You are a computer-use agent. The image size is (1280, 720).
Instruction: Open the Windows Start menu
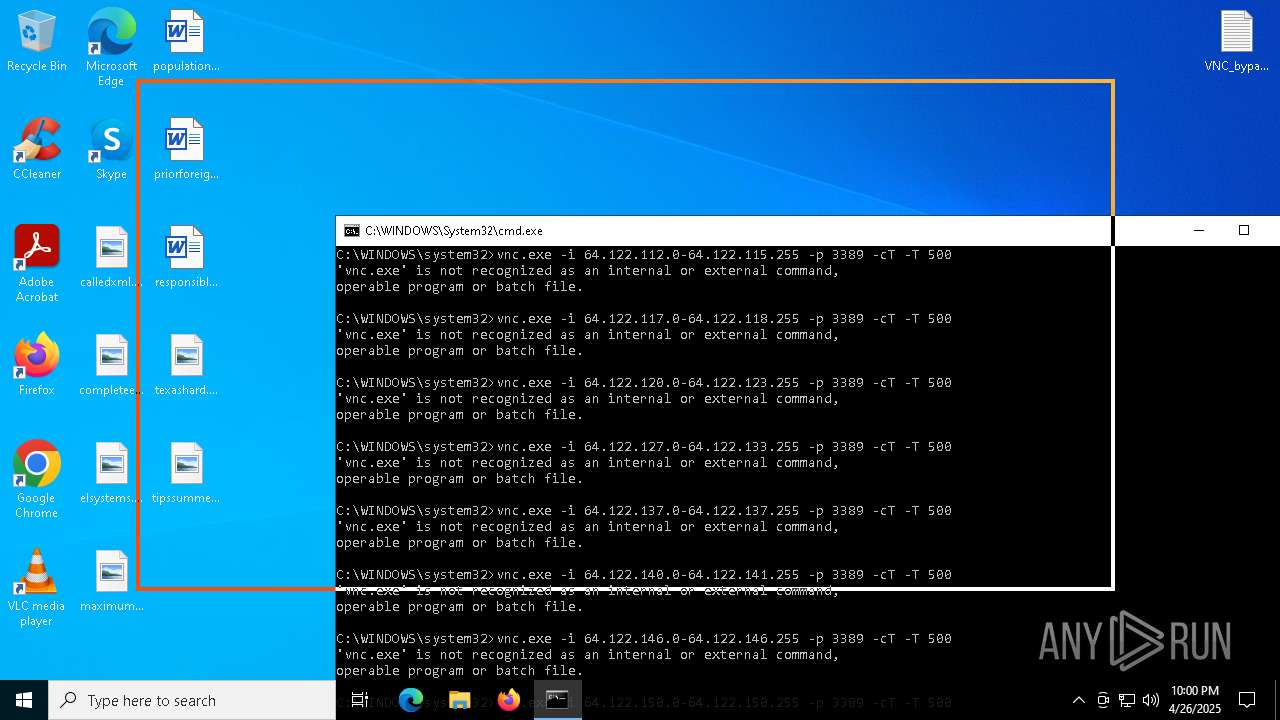coord(24,700)
